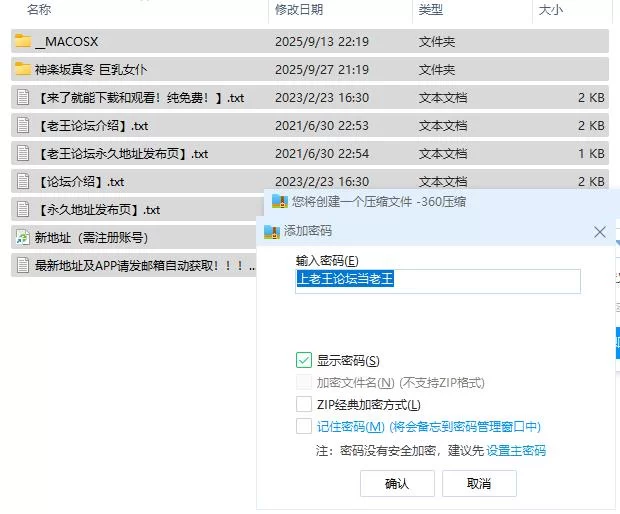
Task: Click date 2021/6/30 22:53
Action: pos(322,126)
